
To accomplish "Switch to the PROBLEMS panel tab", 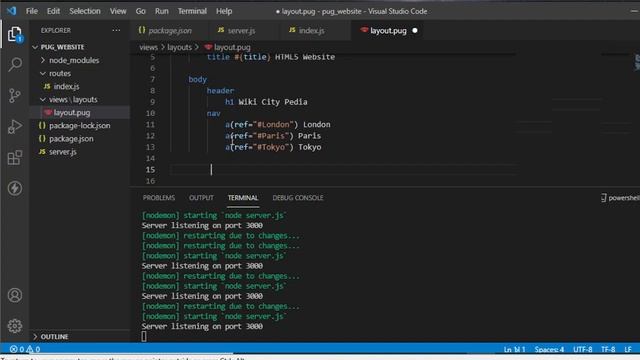I will coord(159,198).
